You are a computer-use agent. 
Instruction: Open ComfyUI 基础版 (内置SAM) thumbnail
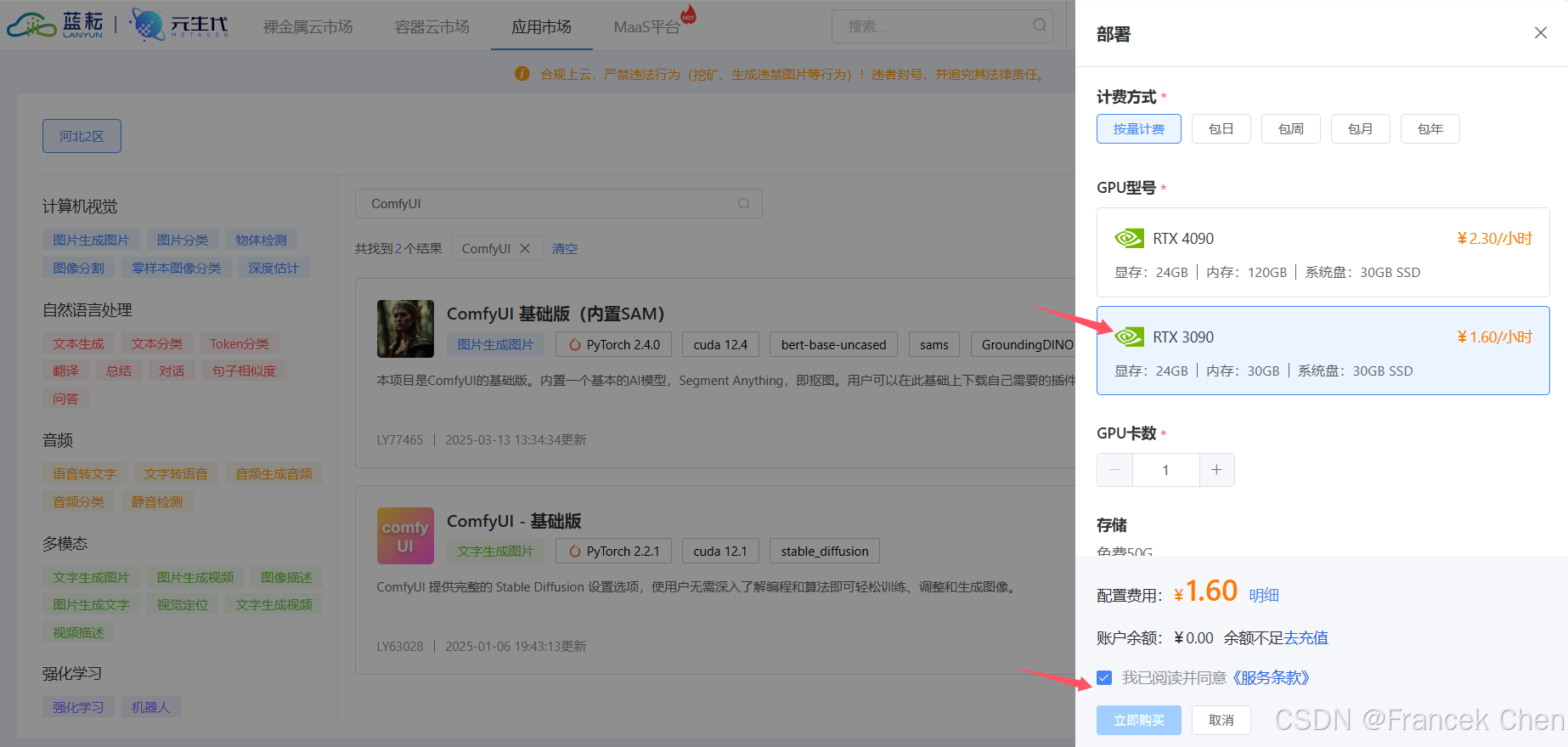click(x=405, y=328)
